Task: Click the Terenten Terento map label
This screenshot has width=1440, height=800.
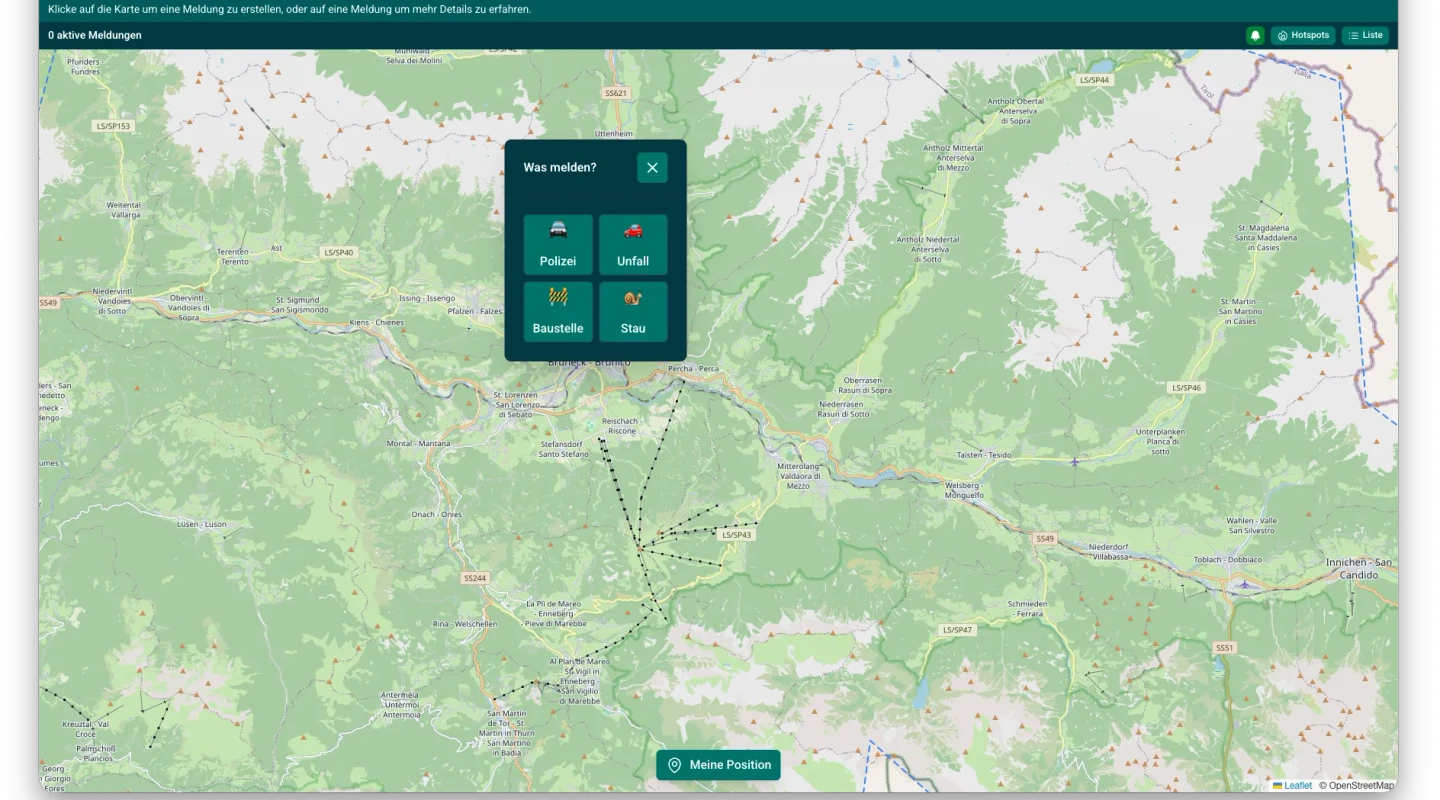Action: click(234, 257)
